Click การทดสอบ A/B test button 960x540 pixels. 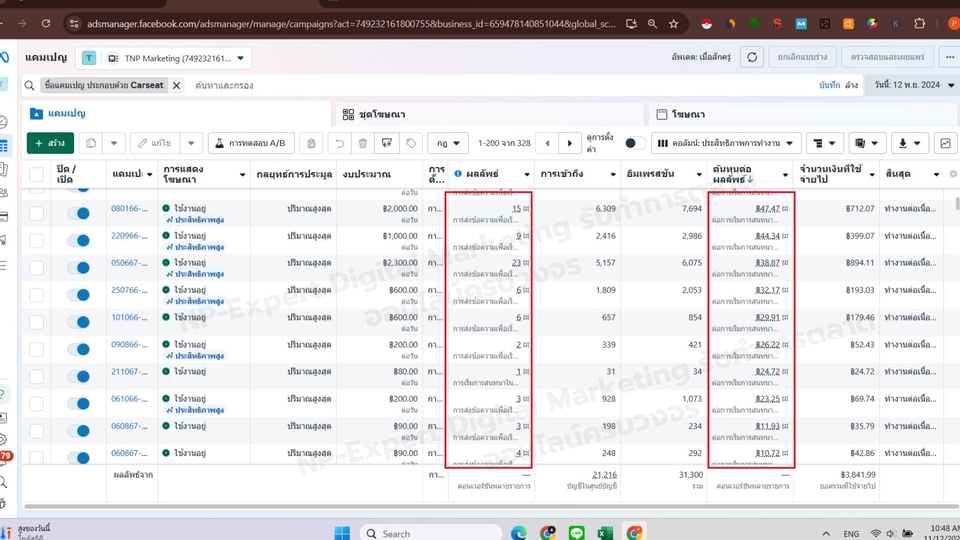click(251, 143)
